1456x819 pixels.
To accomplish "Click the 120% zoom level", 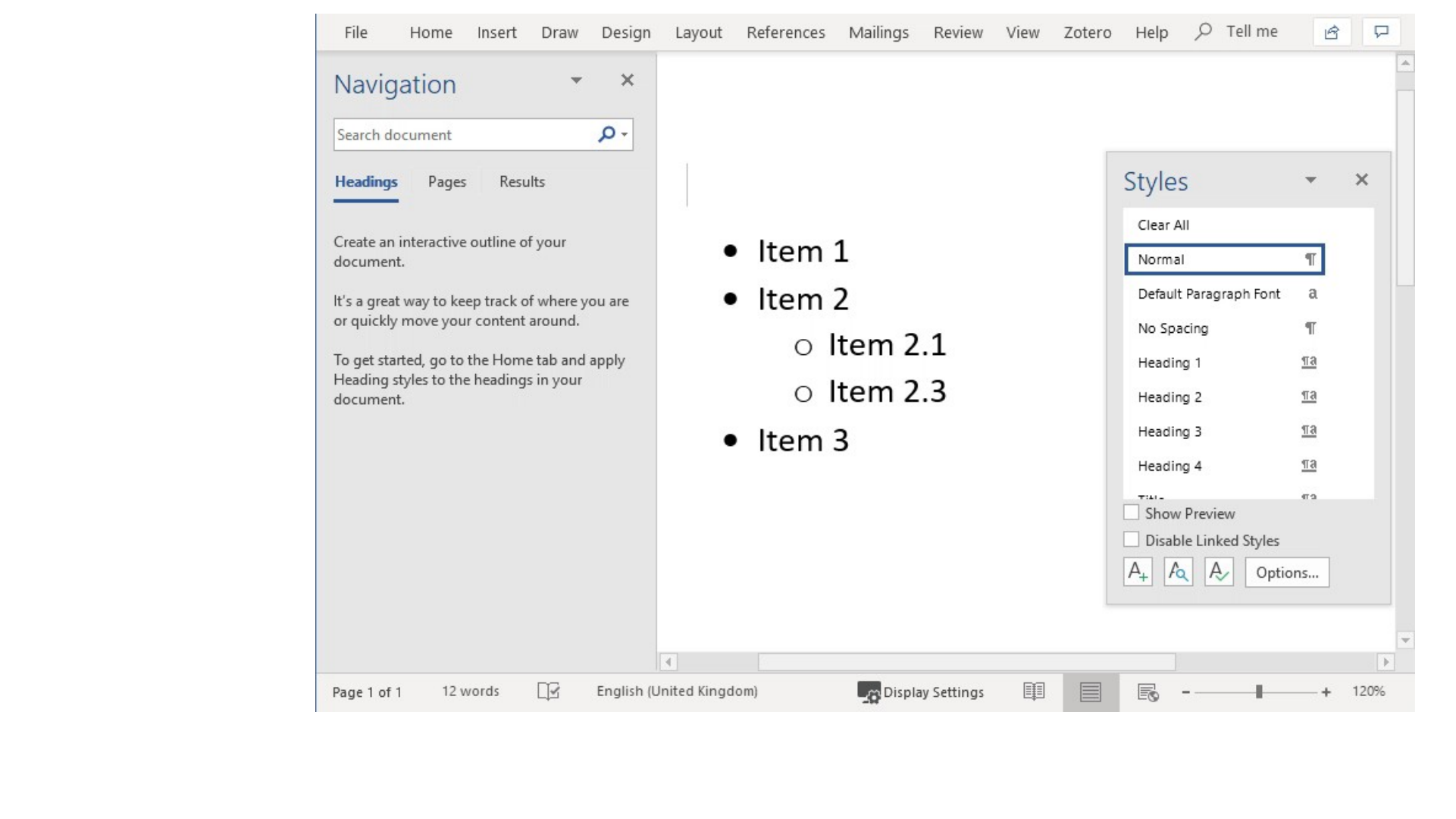I will 1368,692.
